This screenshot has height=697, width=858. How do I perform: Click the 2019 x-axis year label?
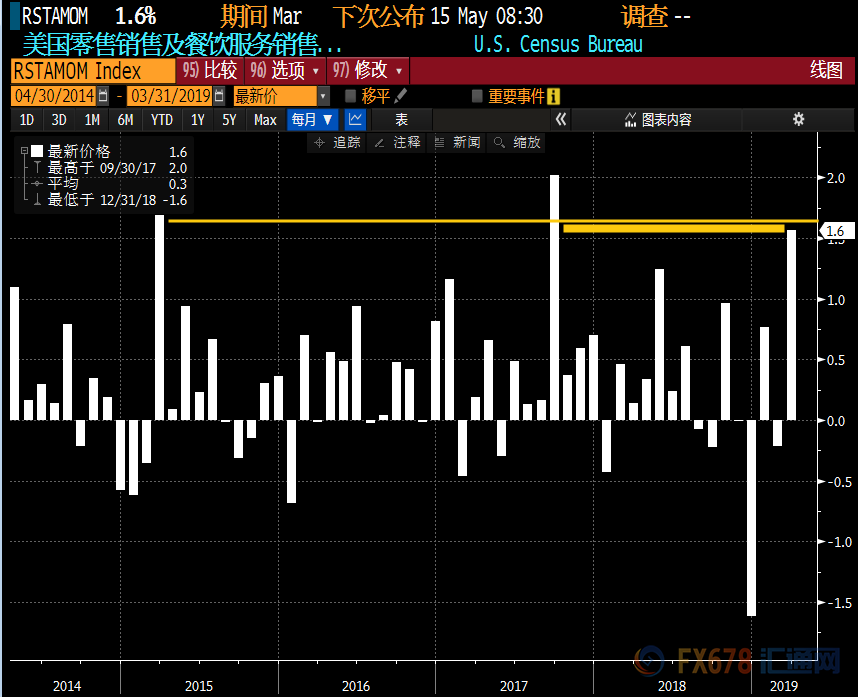(x=784, y=686)
